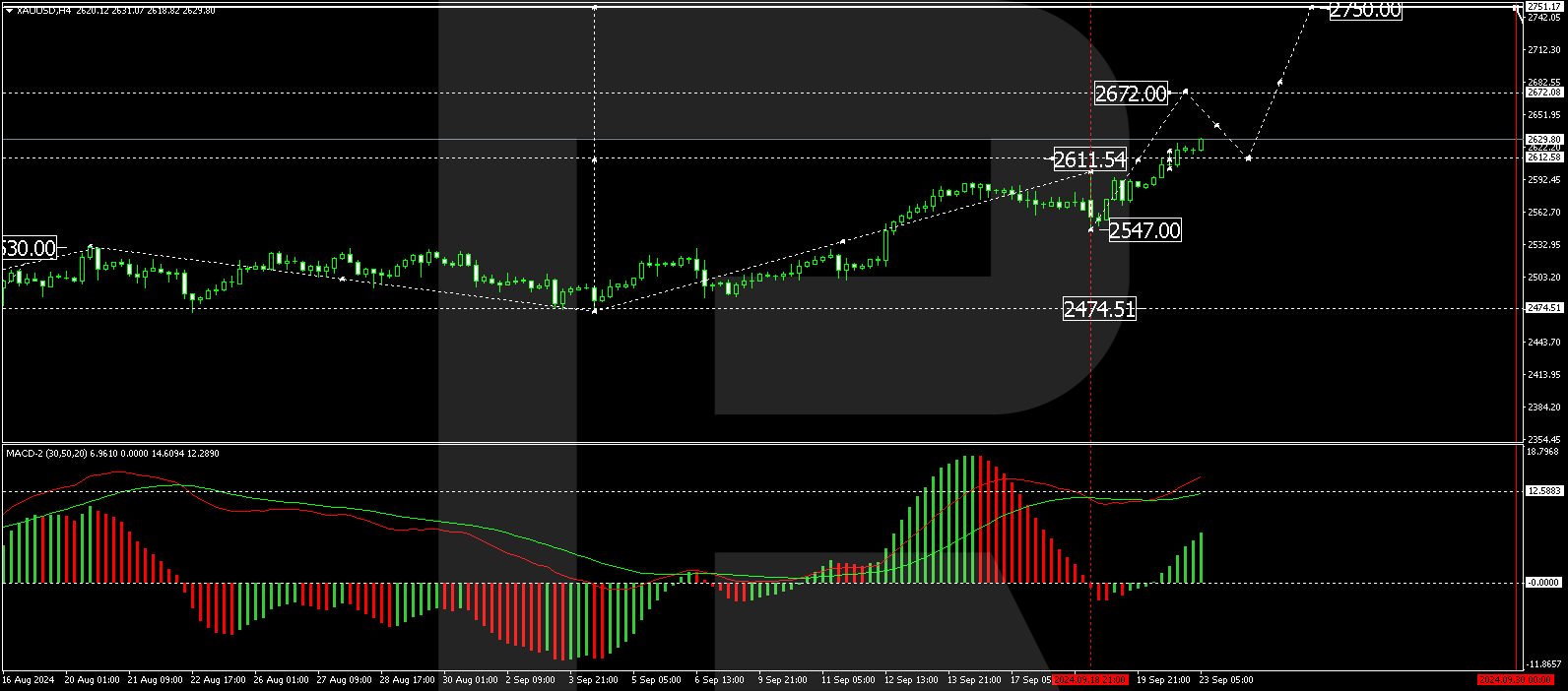Click the 16 Aug 2024 date label
The image size is (1568, 691).
tap(28, 680)
